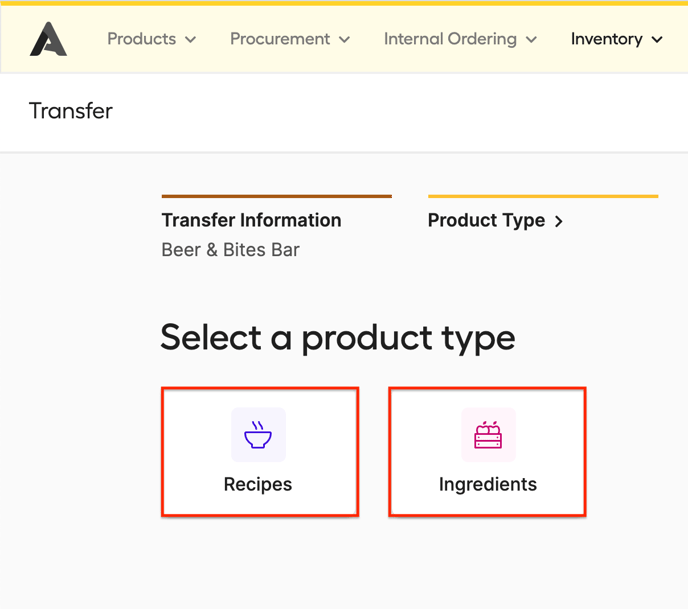Click the yellow Product Type progress bar
688x609 pixels.
pyautogui.click(x=543, y=196)
